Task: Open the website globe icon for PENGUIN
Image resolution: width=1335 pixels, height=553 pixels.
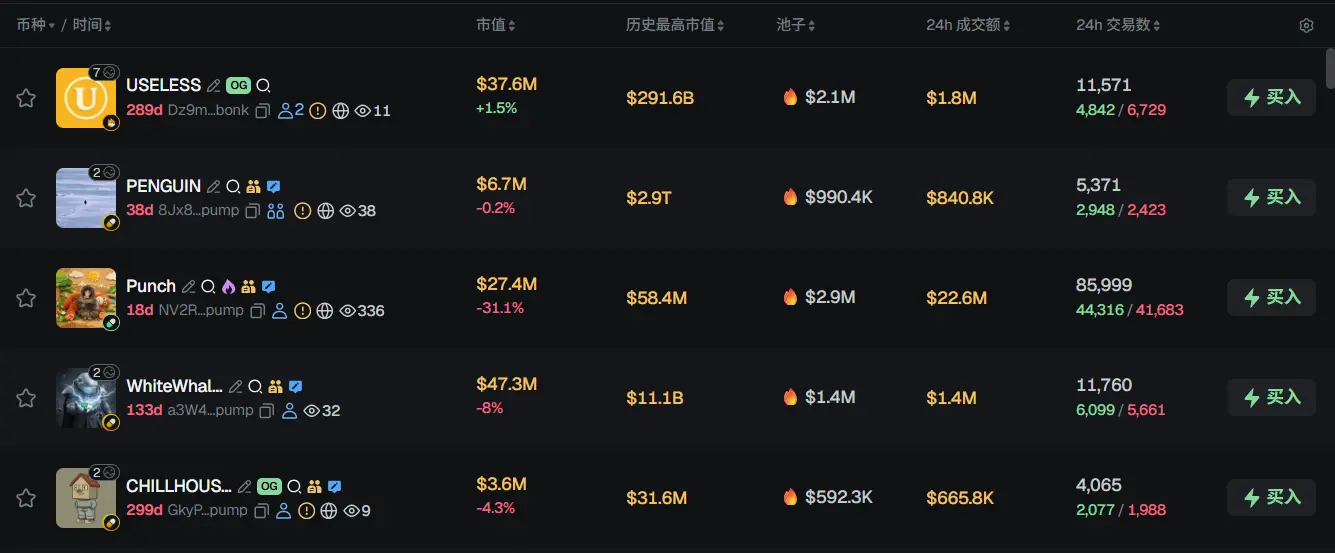Action: (x=325, y=211)
